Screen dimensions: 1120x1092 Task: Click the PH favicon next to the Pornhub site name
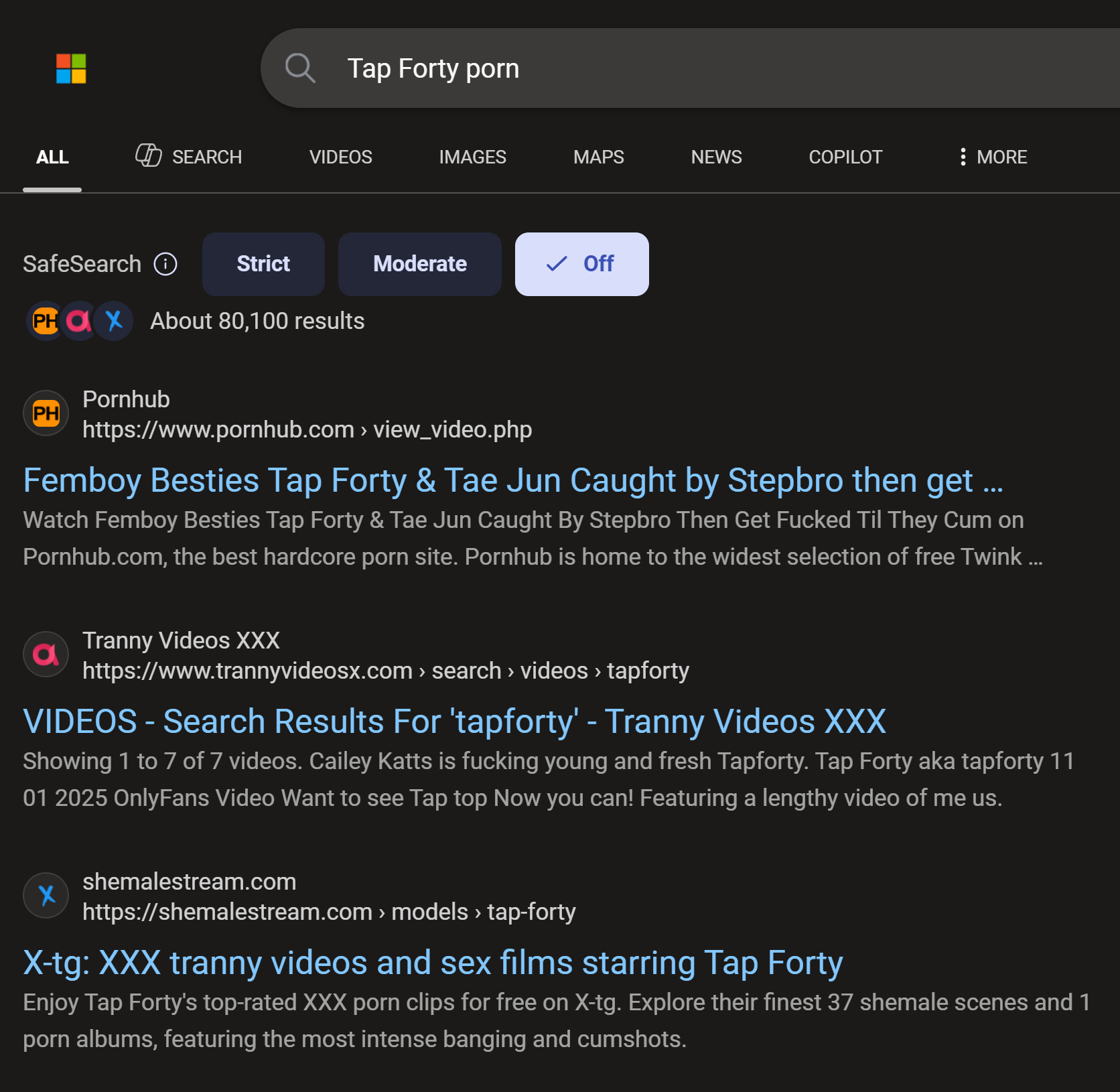click(46, 413)
